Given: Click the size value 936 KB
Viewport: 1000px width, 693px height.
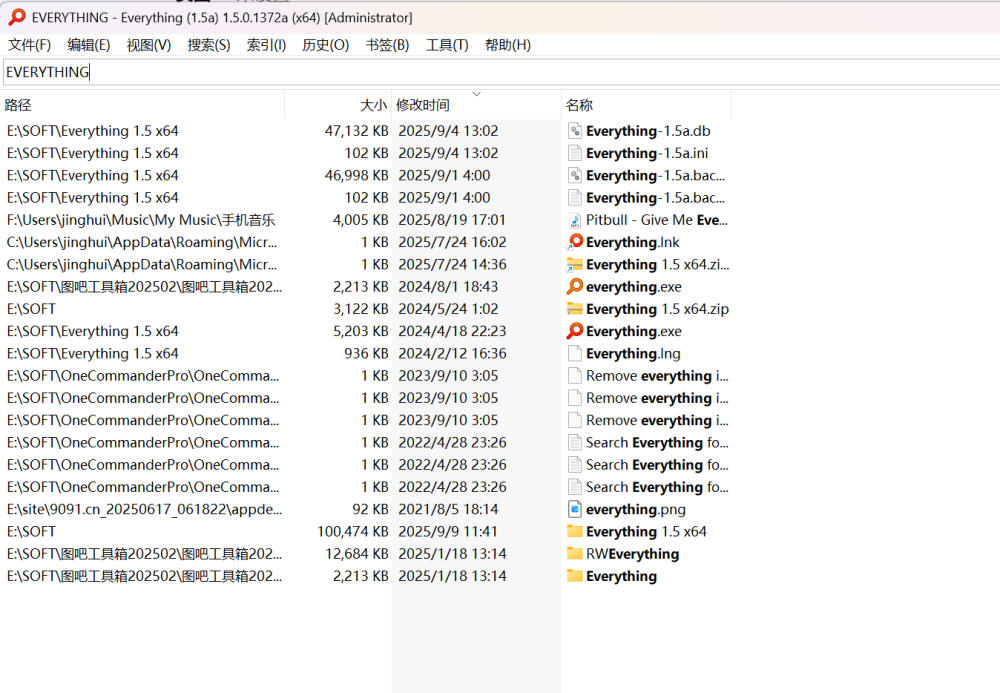Looking at the screenshot, I should 366,353.
